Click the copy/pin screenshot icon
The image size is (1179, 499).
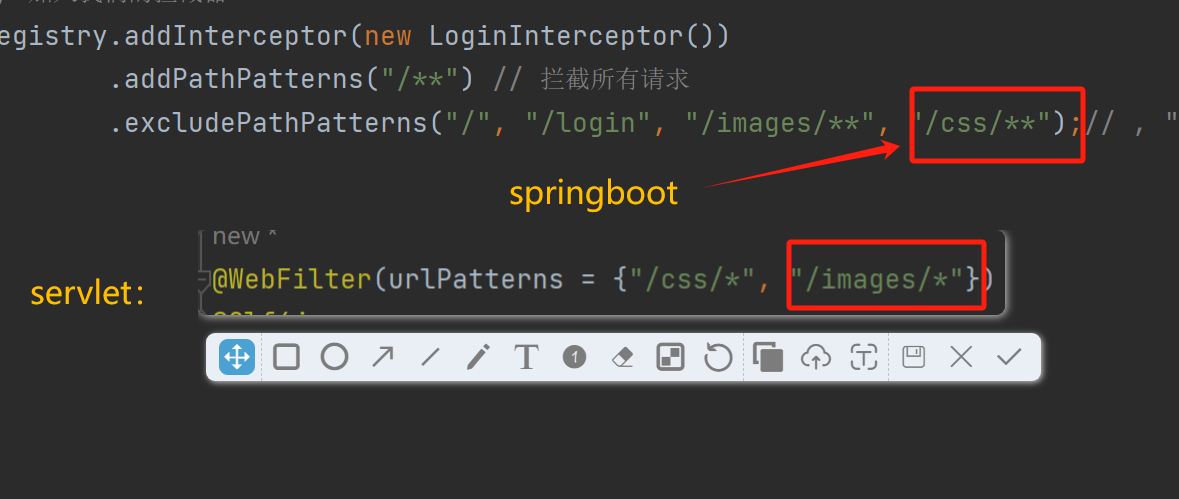(x=768, y=357)
